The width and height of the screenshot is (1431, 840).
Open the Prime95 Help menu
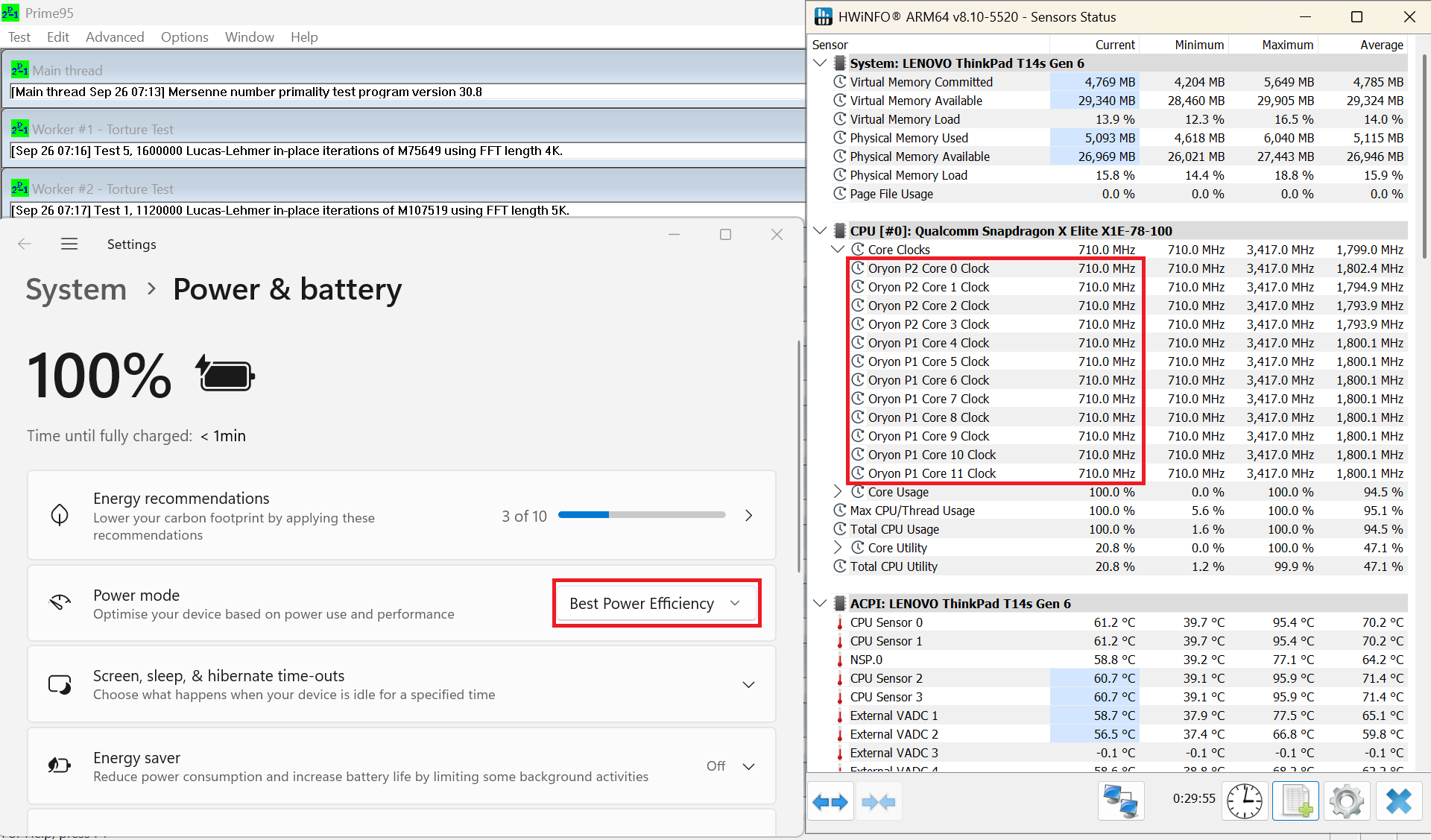(304, 37)
